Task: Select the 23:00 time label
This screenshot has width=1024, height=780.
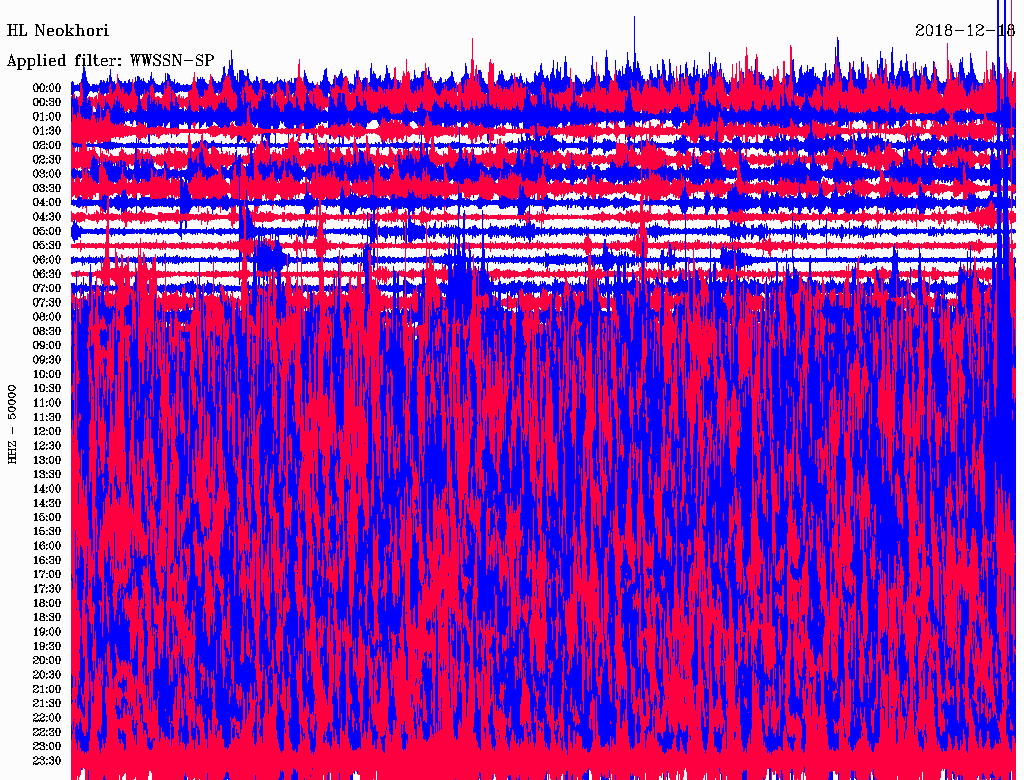Action: click(x=47, y=747)
